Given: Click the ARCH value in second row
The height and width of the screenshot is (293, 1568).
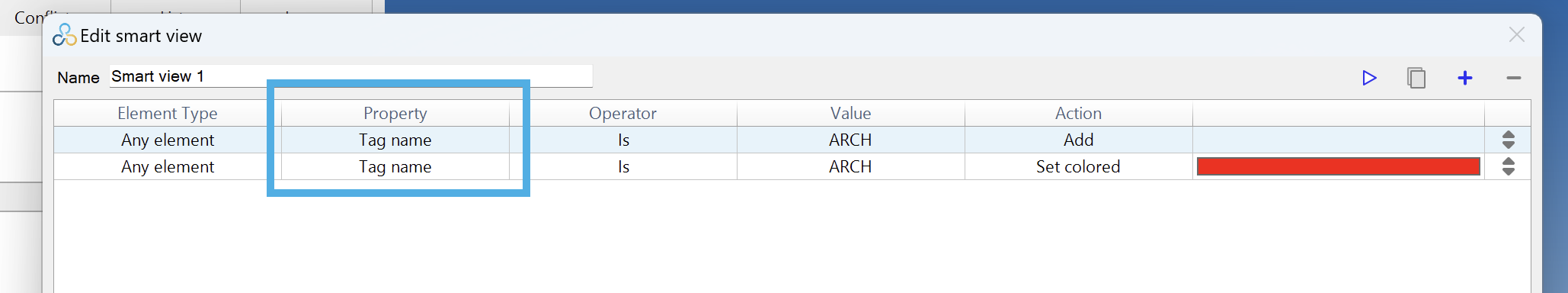Looking at the screenshot, I should (850, 166).
